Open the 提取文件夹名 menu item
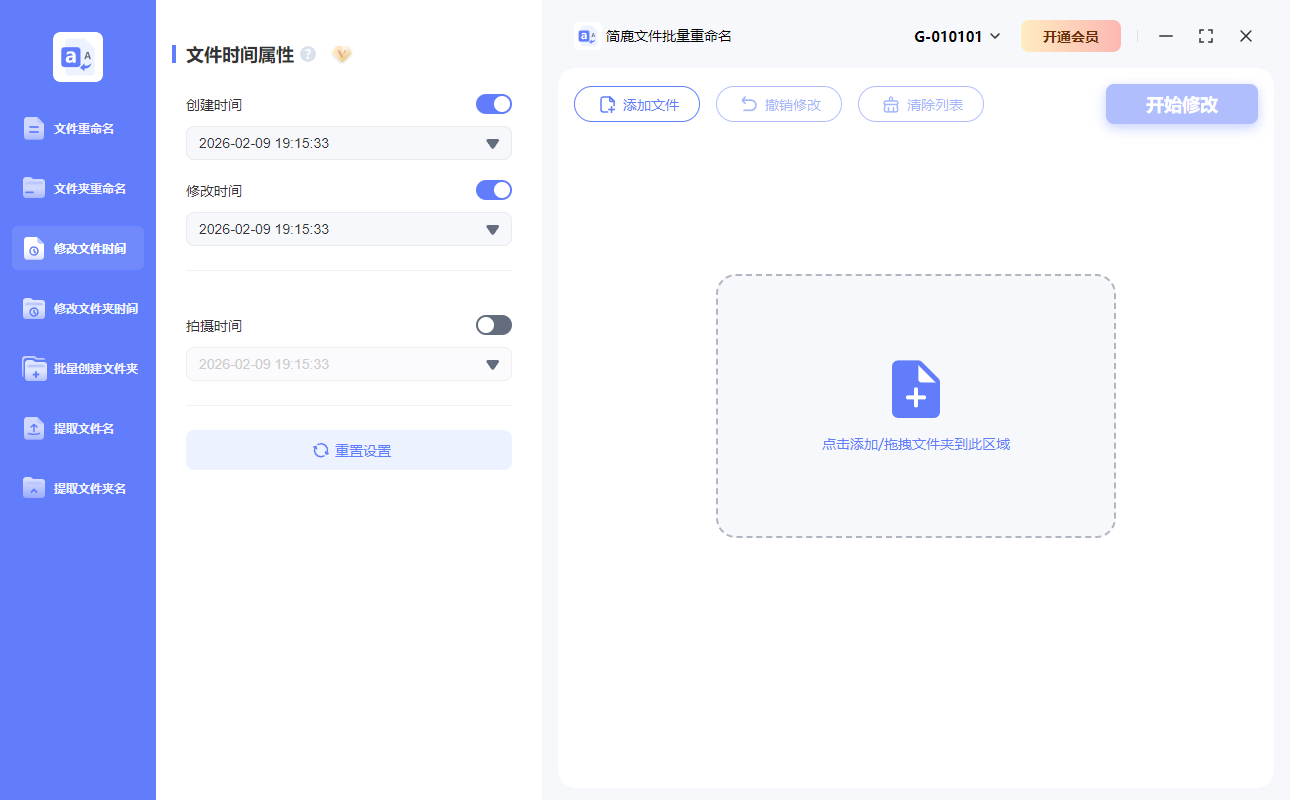The height and width of the screenshot is (800, 1290). (78, 488)
